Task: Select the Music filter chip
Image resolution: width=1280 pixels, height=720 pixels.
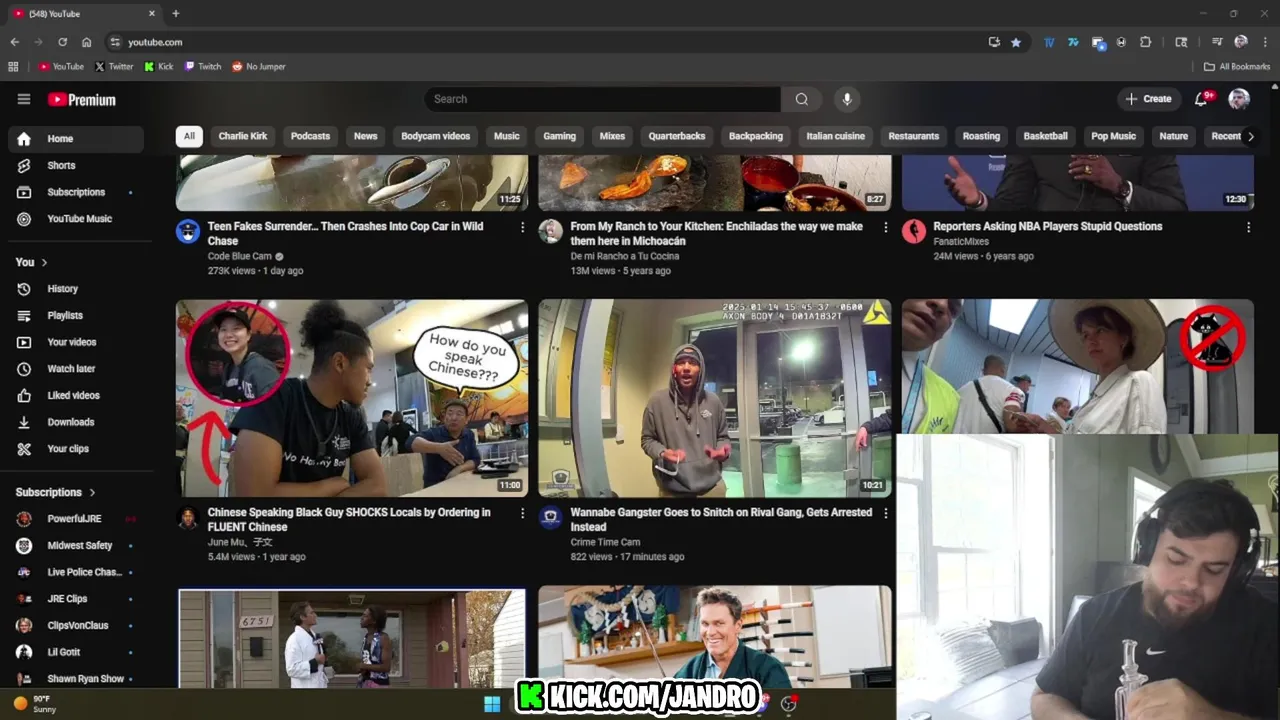Action: coord(507,136)
